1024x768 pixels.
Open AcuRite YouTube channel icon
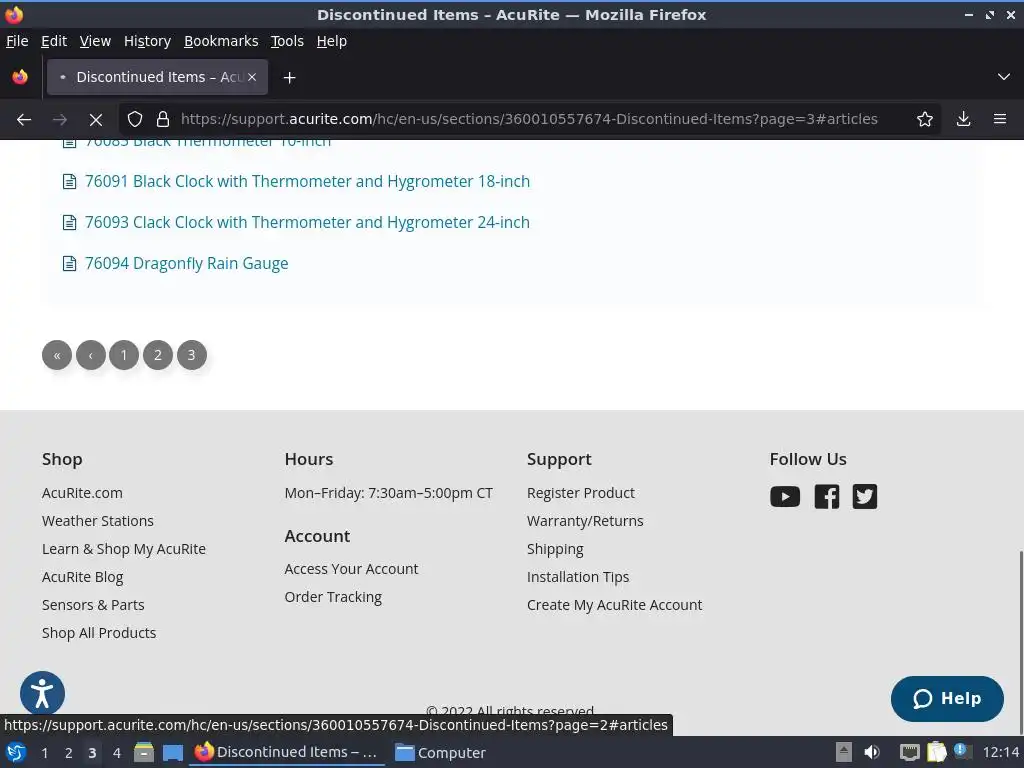click(x=785, y=496)
